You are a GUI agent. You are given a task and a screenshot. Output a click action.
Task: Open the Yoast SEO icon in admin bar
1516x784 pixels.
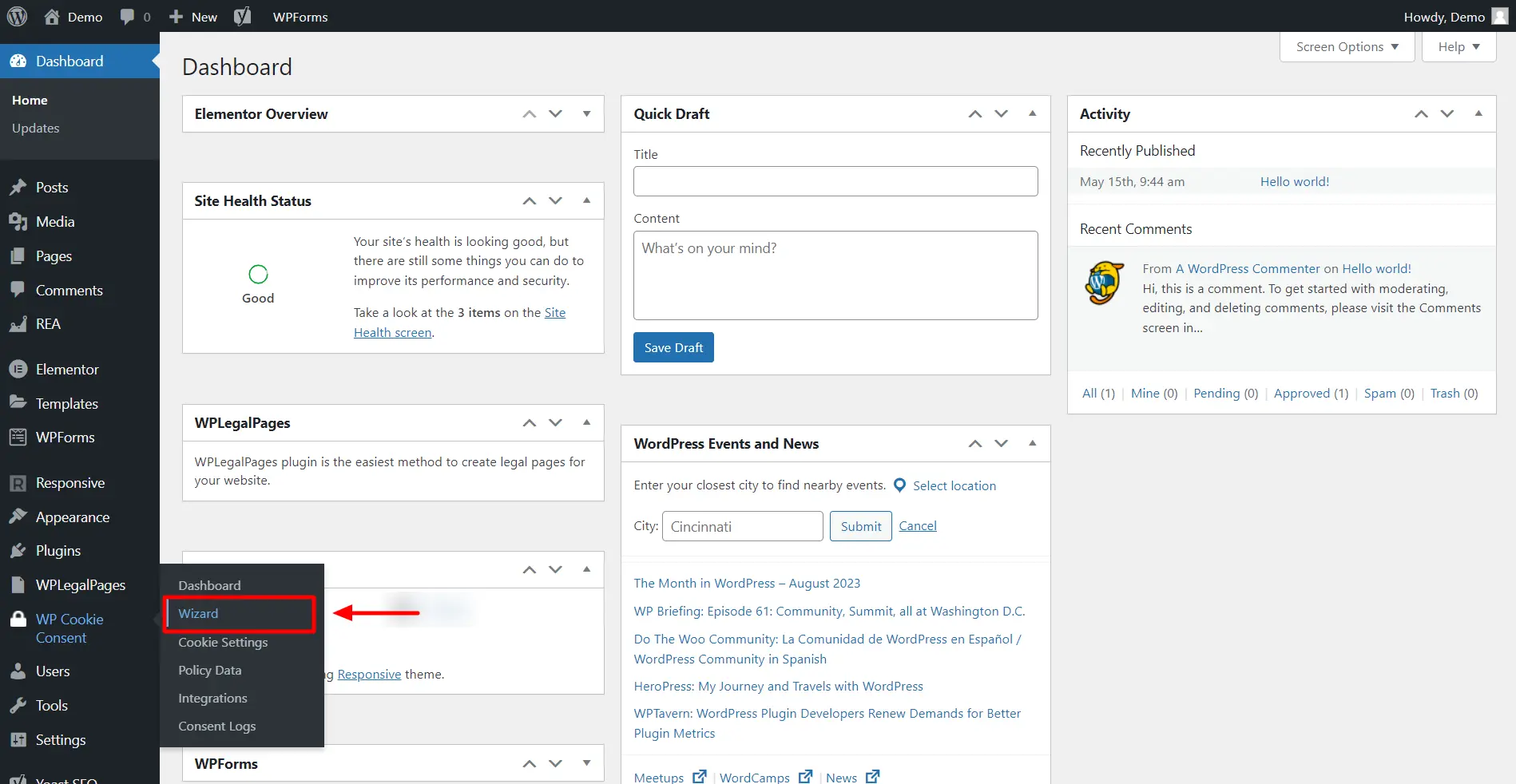[x=242, y=17]
